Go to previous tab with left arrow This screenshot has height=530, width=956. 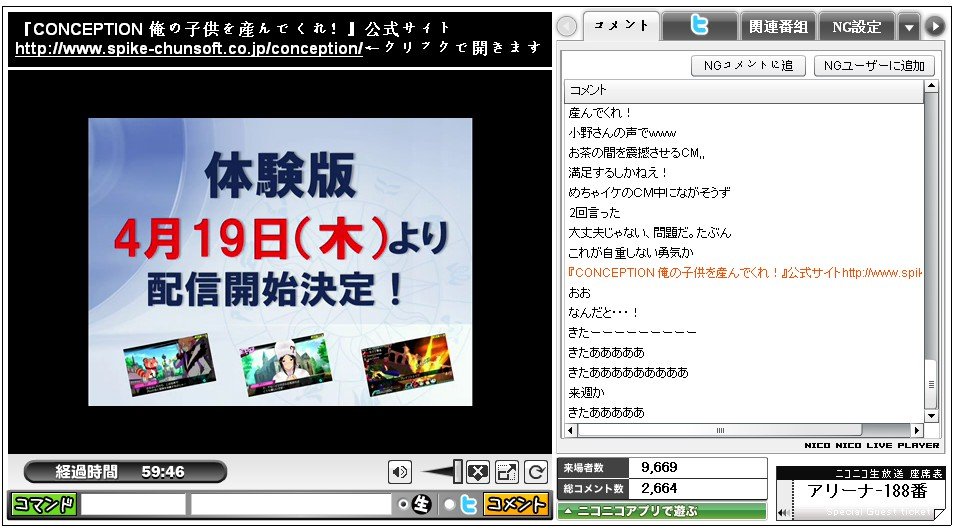click(x=567, y=26)
